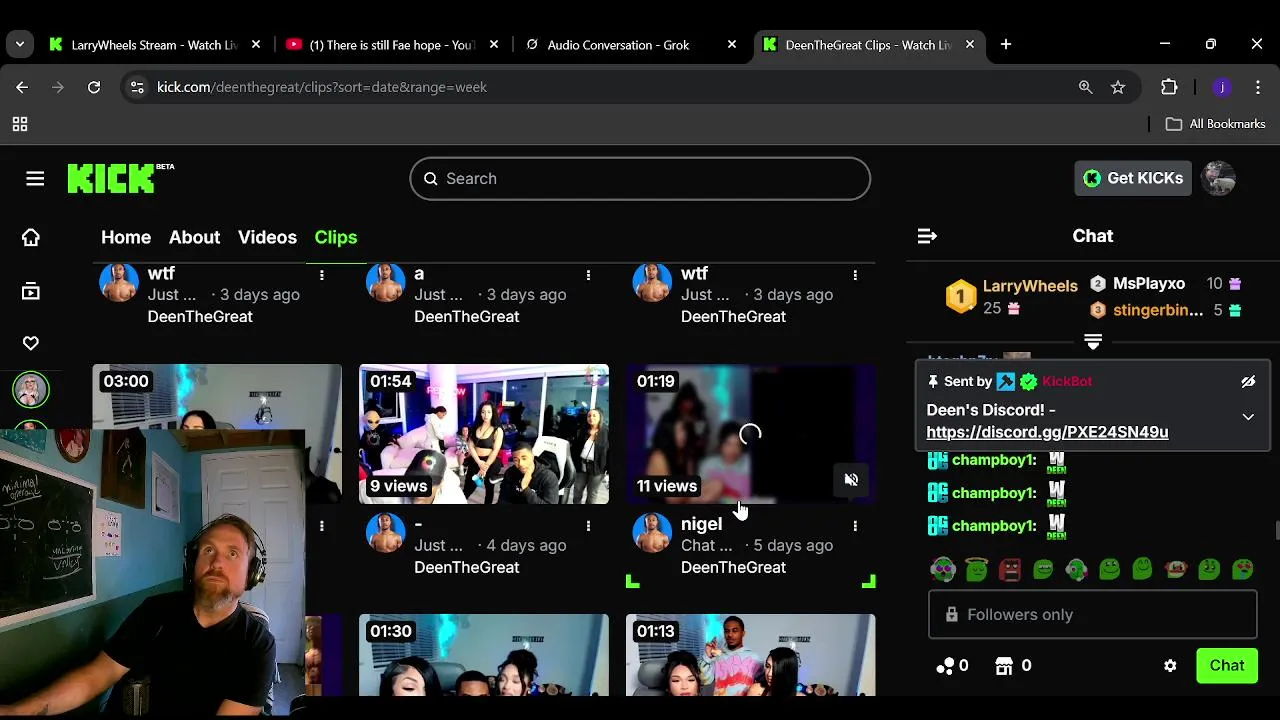Screen dimensions: 1280x720
Task: Open the KICKs balance icon
Action: coord(945,666)
